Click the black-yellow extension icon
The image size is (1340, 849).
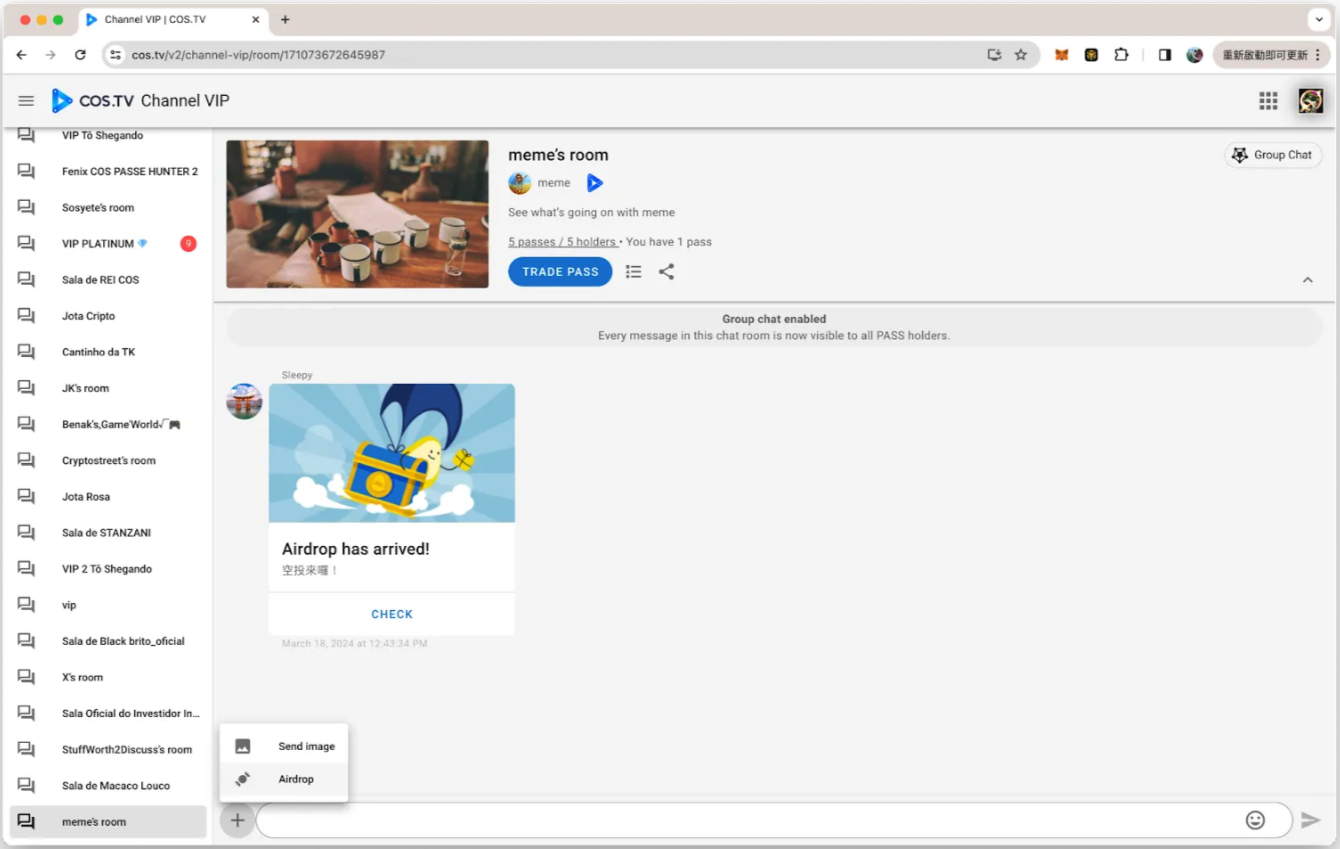click(1092, 55)
